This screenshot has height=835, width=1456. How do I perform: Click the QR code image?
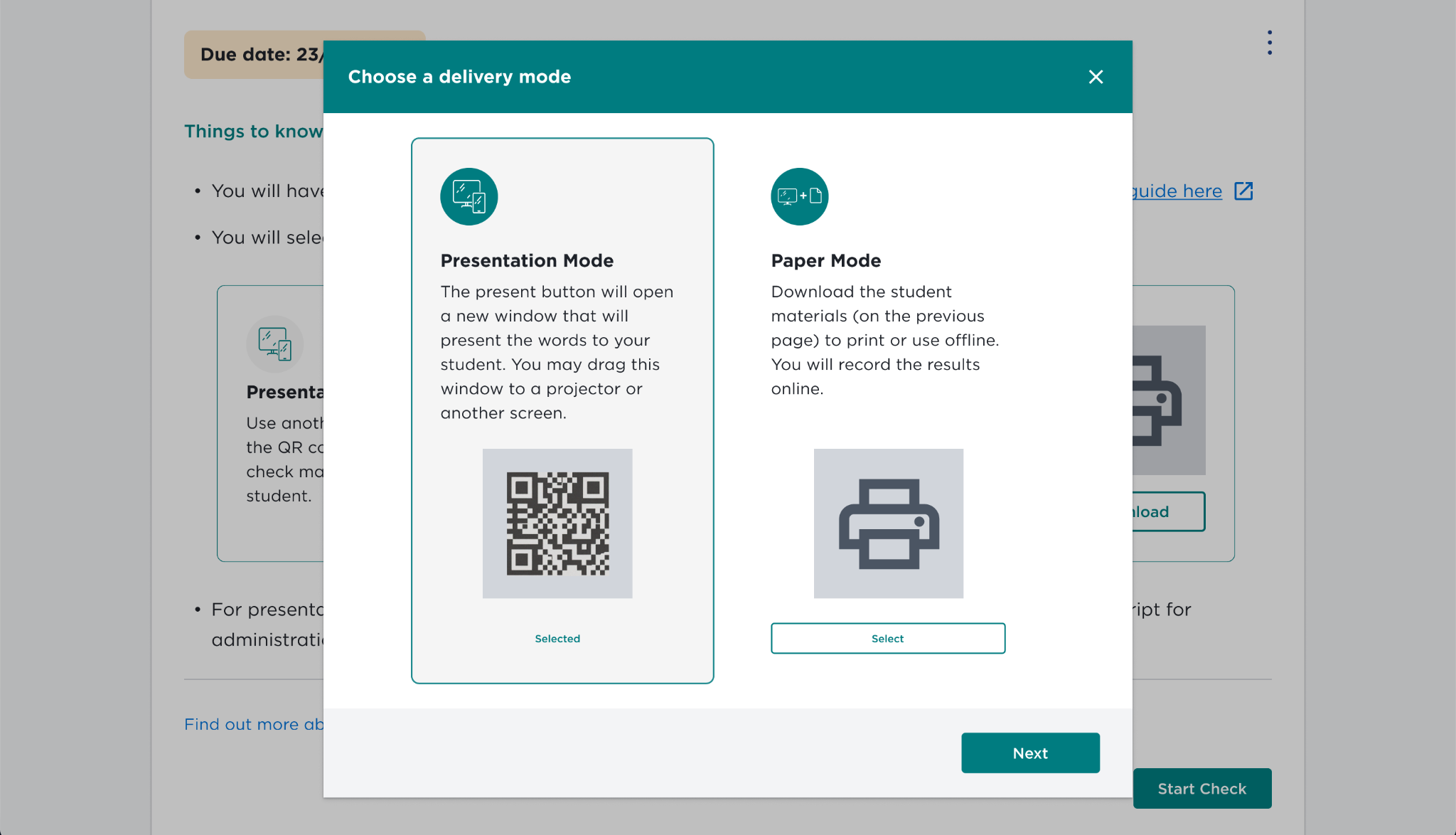click(x=557, y=523)
